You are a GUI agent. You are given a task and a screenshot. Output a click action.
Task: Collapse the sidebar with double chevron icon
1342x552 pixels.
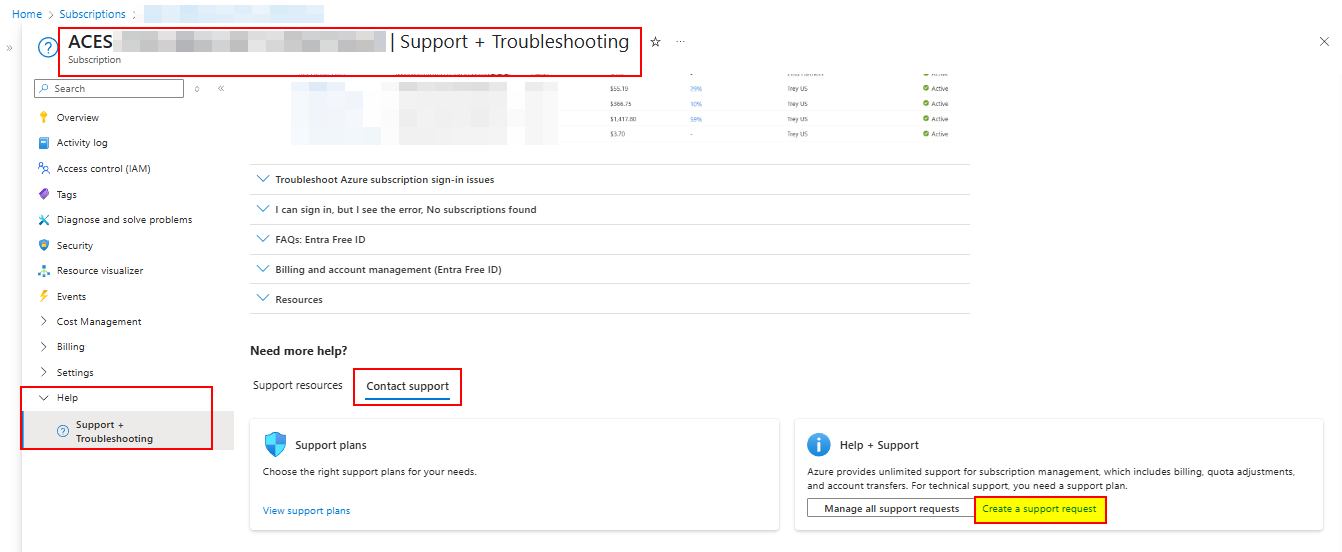[x=221, y=88]
